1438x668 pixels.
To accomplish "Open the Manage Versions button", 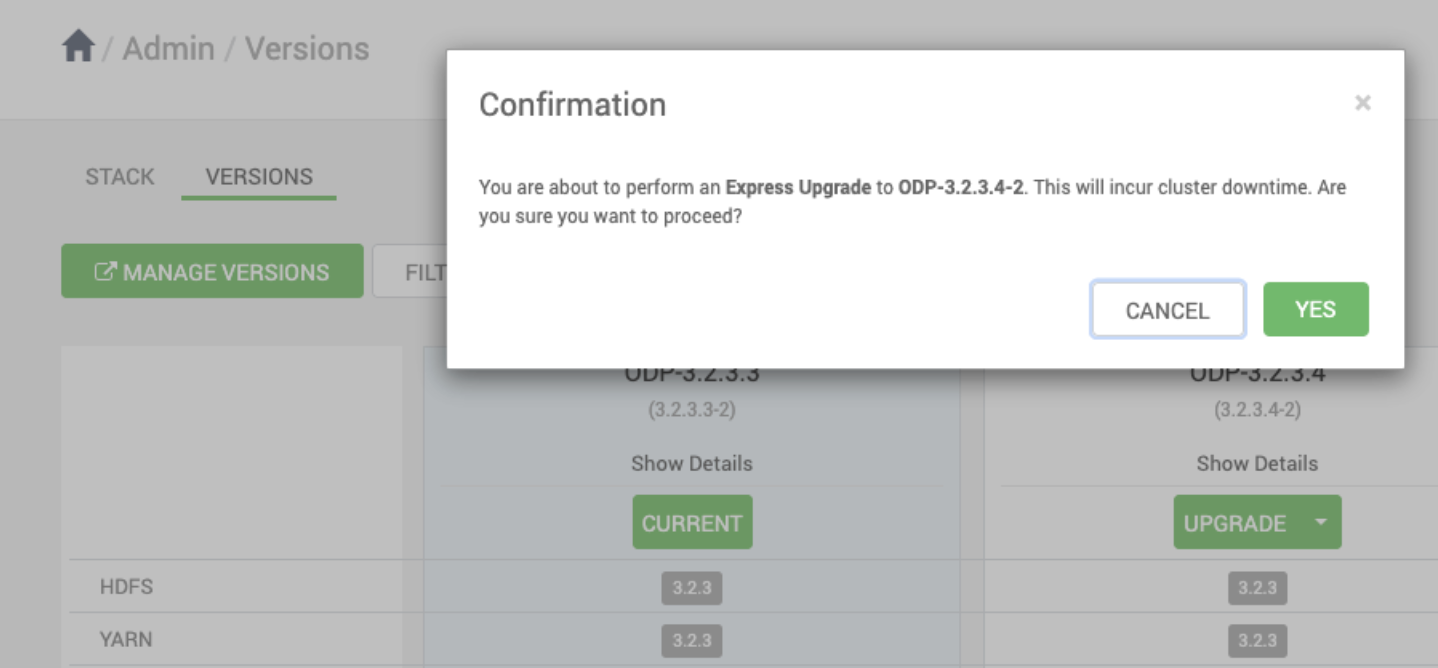I will [x=212, y=271].
